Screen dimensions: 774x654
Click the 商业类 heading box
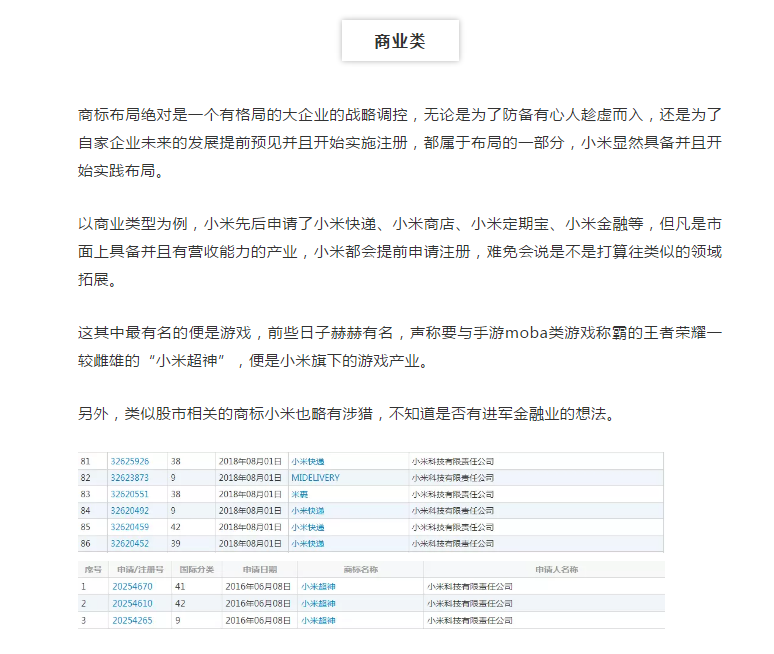click(400, 40)
